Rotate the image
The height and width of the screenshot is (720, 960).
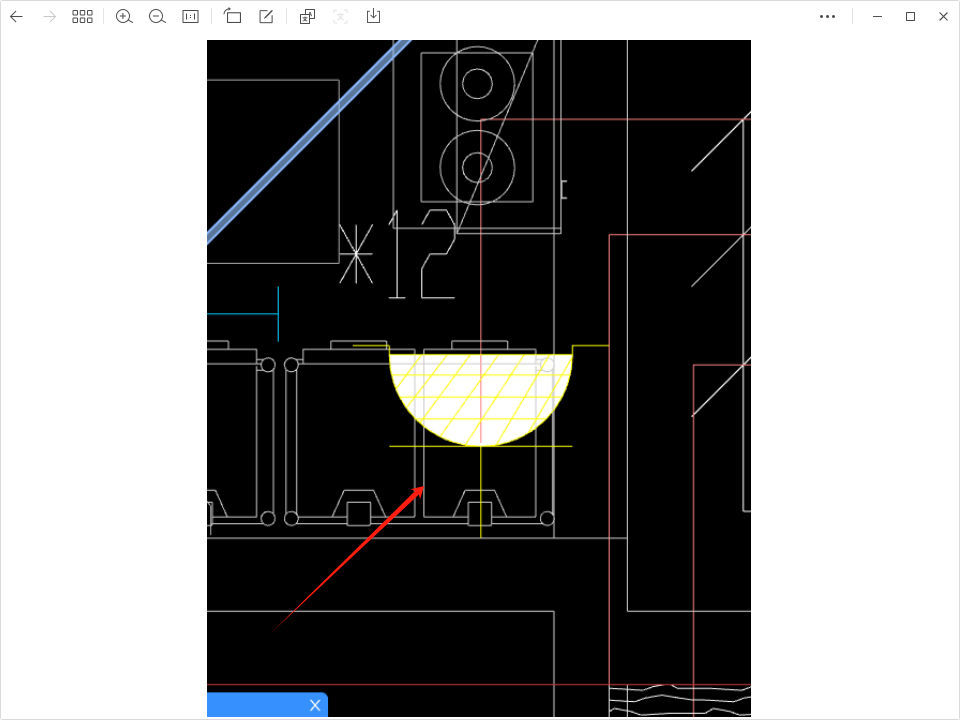pos(232,16)
